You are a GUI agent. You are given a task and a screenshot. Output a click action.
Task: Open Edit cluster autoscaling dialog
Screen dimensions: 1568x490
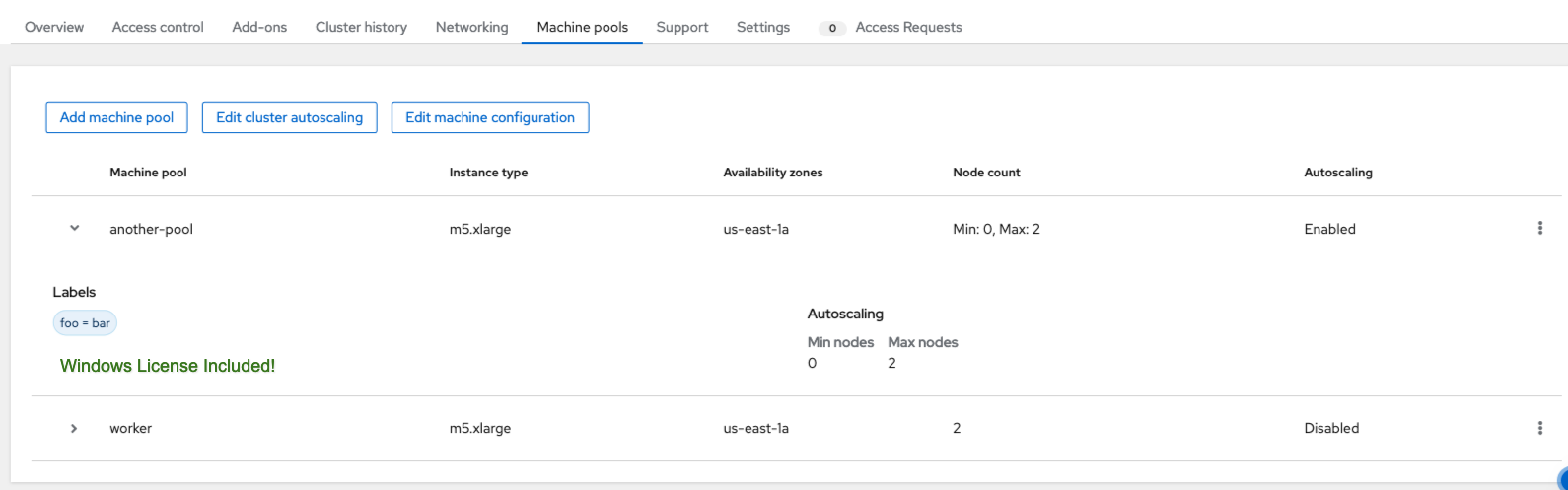pos(289,117)
